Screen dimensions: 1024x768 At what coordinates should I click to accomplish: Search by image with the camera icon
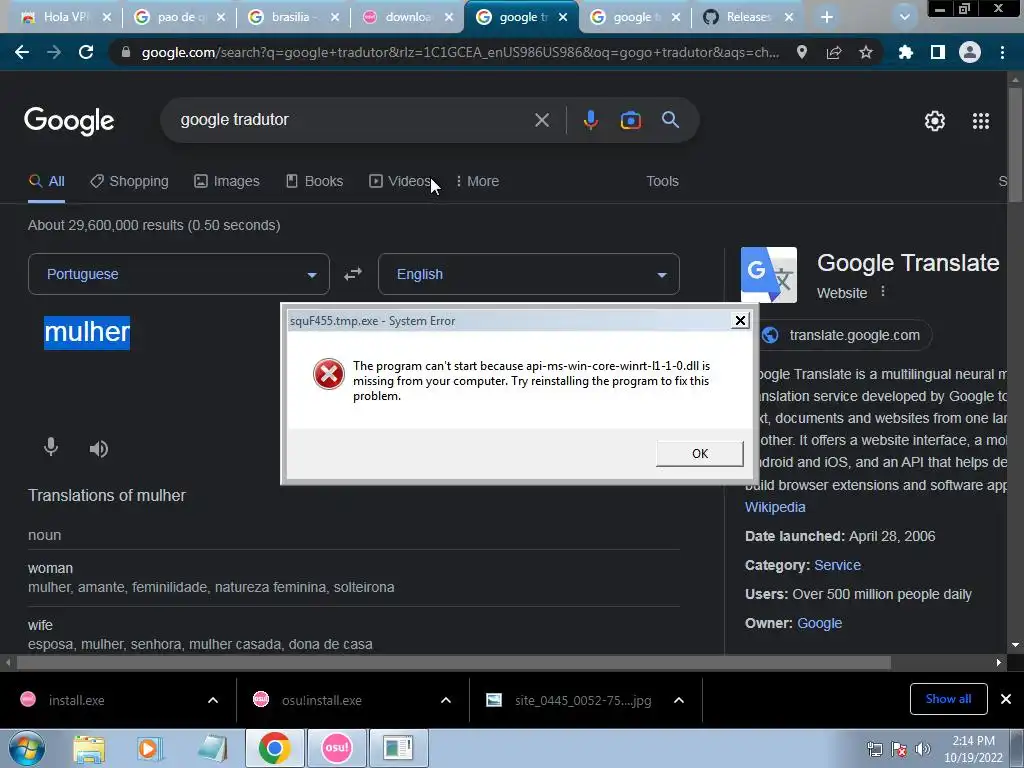pos(630,120)
